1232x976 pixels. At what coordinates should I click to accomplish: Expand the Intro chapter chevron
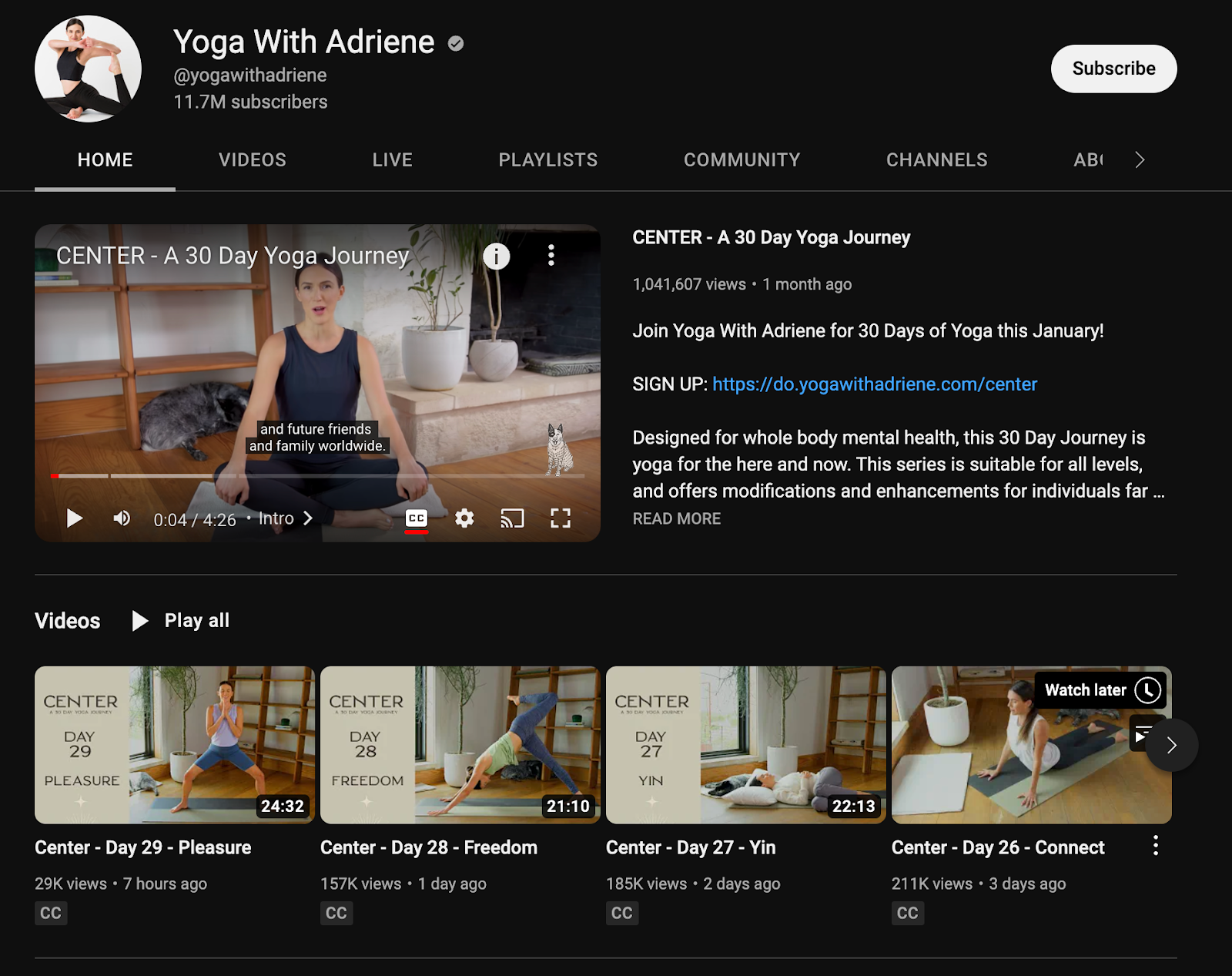(x=308, y=518)
